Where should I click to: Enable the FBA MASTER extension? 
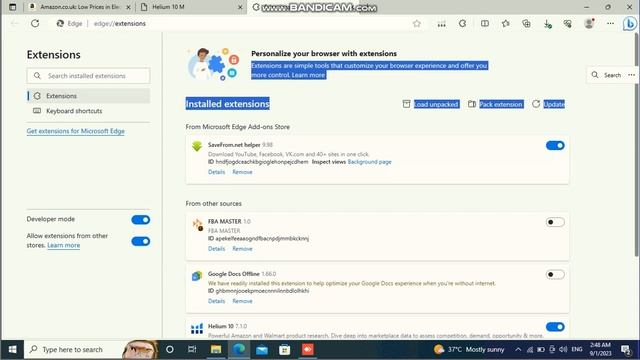coord(555,222)
